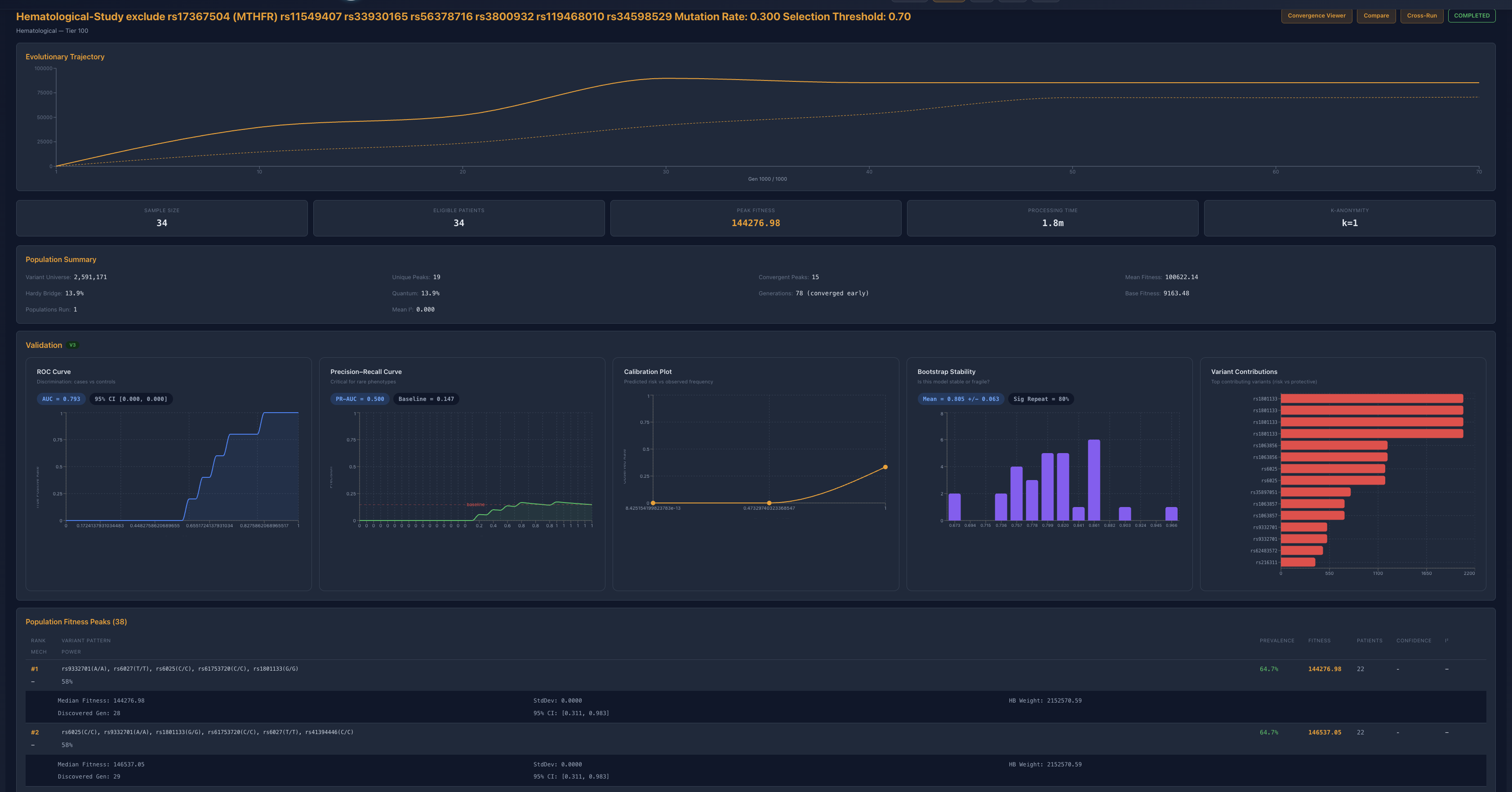Click the top rs1801133 contribution bar

[x=1371, y=399]
